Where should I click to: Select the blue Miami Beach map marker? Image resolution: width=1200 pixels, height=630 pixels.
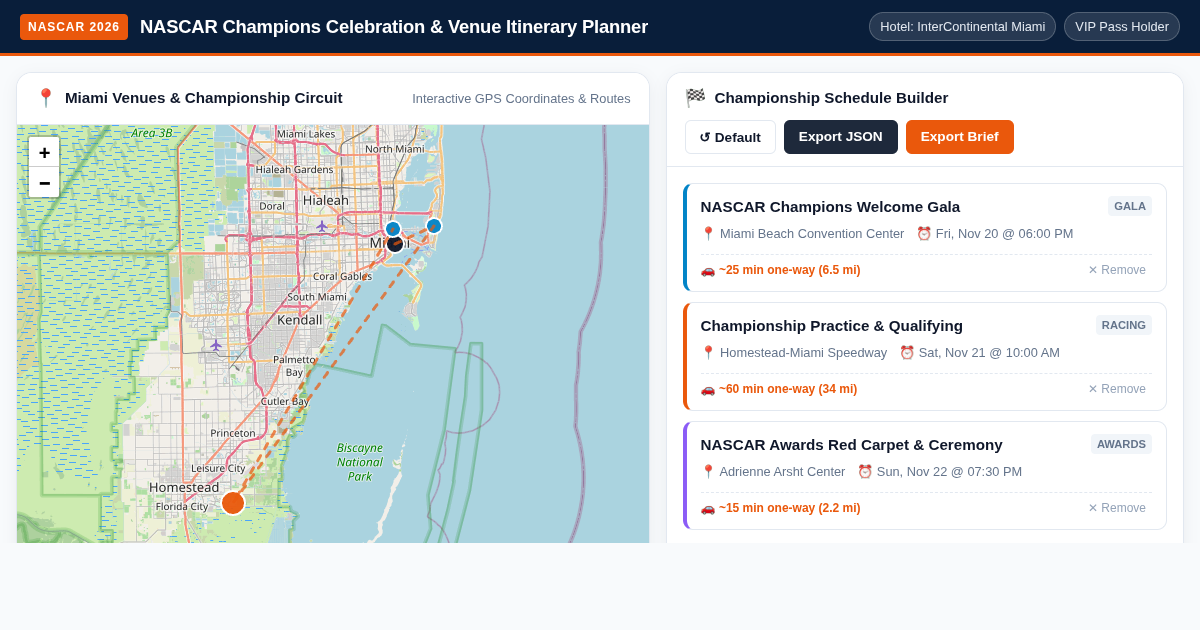[x=434, y=226]
